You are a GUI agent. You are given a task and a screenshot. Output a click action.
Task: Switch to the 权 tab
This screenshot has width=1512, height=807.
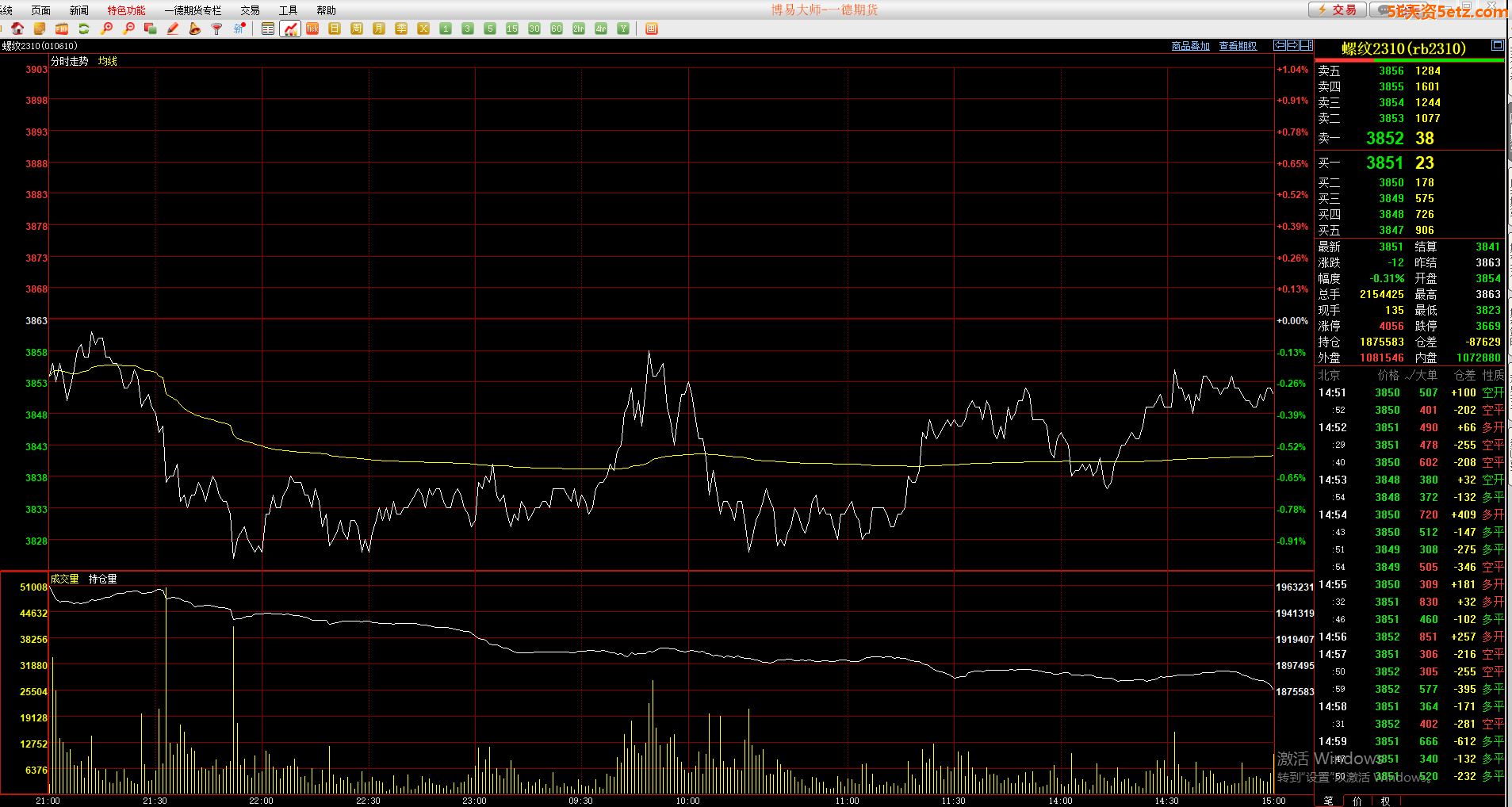coord(1385,801)
